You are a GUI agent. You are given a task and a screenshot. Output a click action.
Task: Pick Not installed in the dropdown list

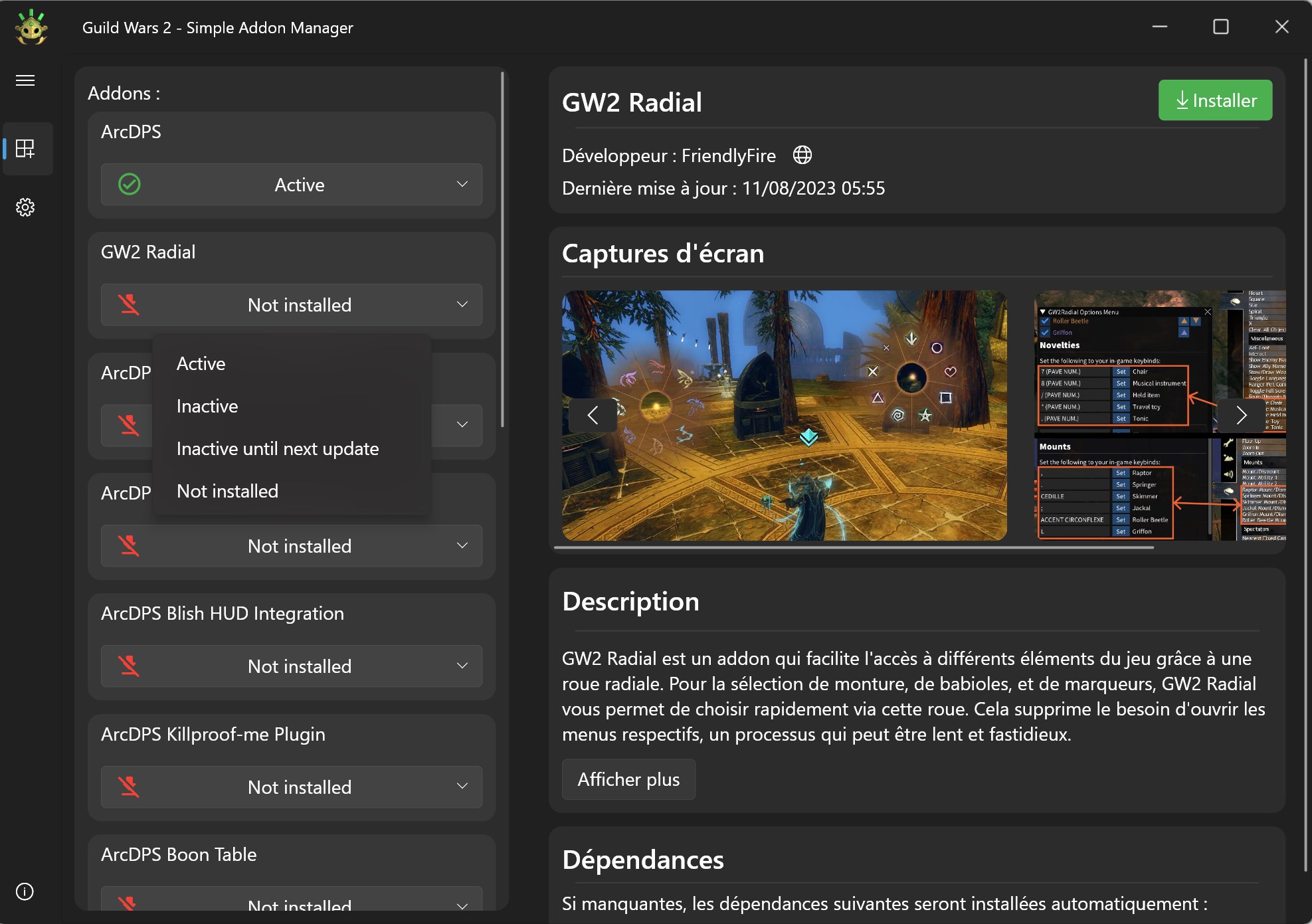coord(228,492)
